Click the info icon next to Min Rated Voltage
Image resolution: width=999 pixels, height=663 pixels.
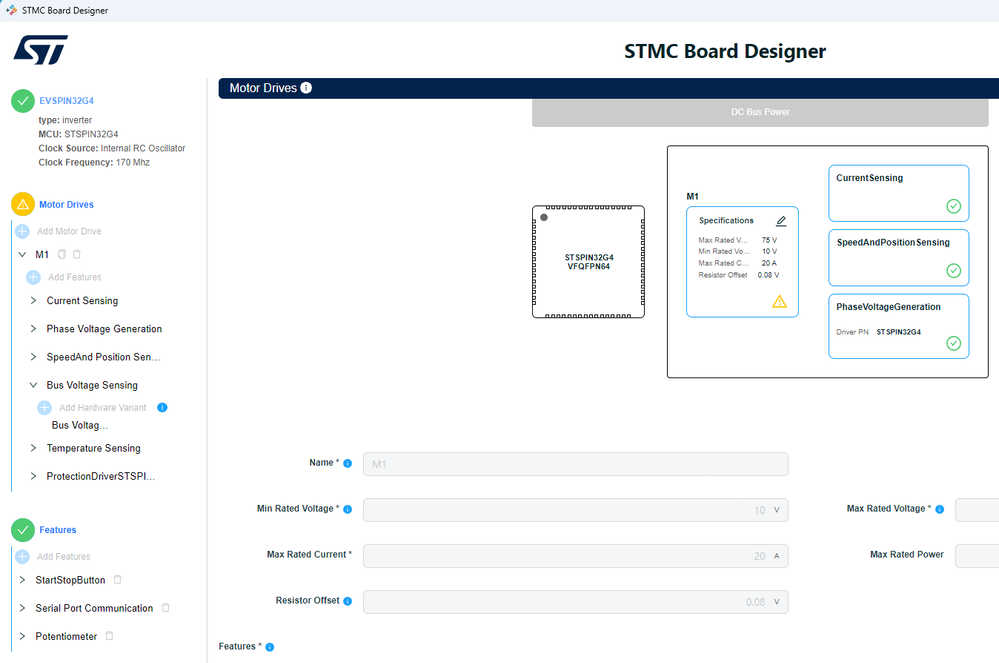[348, 509]
